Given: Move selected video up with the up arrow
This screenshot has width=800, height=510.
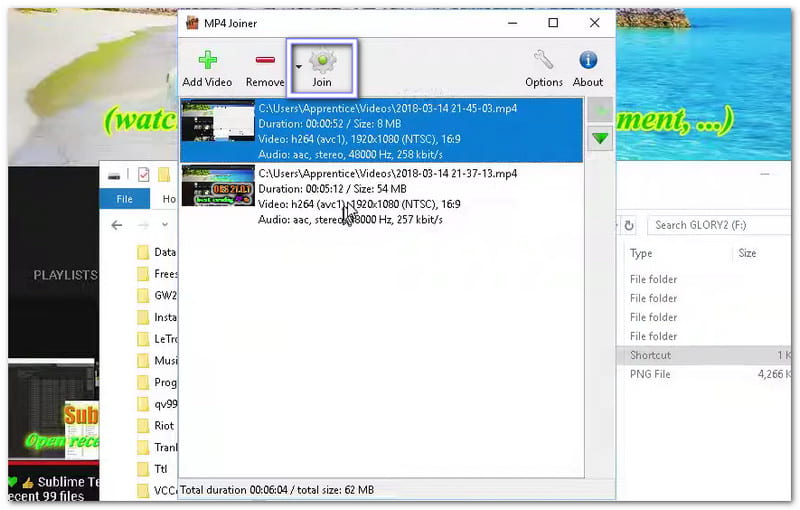Looking at the screenshot, I should point(600,110).
